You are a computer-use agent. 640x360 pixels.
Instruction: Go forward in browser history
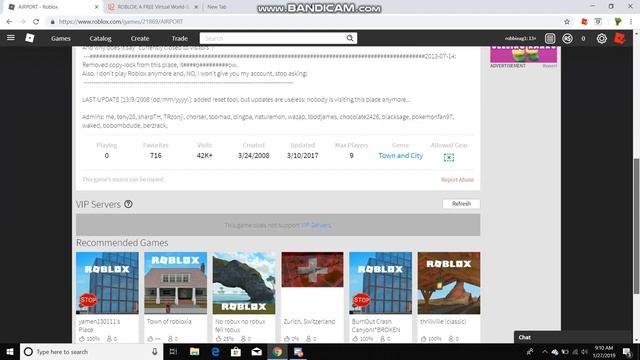click(x=22, y=22)
